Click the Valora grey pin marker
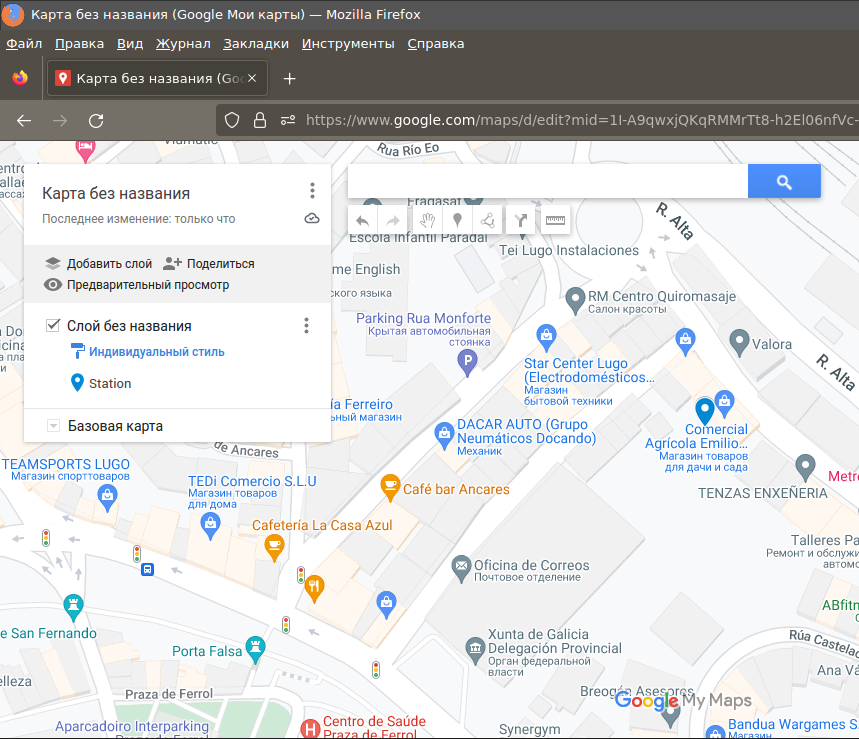The width and height of the screenshot is (859, 739). (740, 342)
